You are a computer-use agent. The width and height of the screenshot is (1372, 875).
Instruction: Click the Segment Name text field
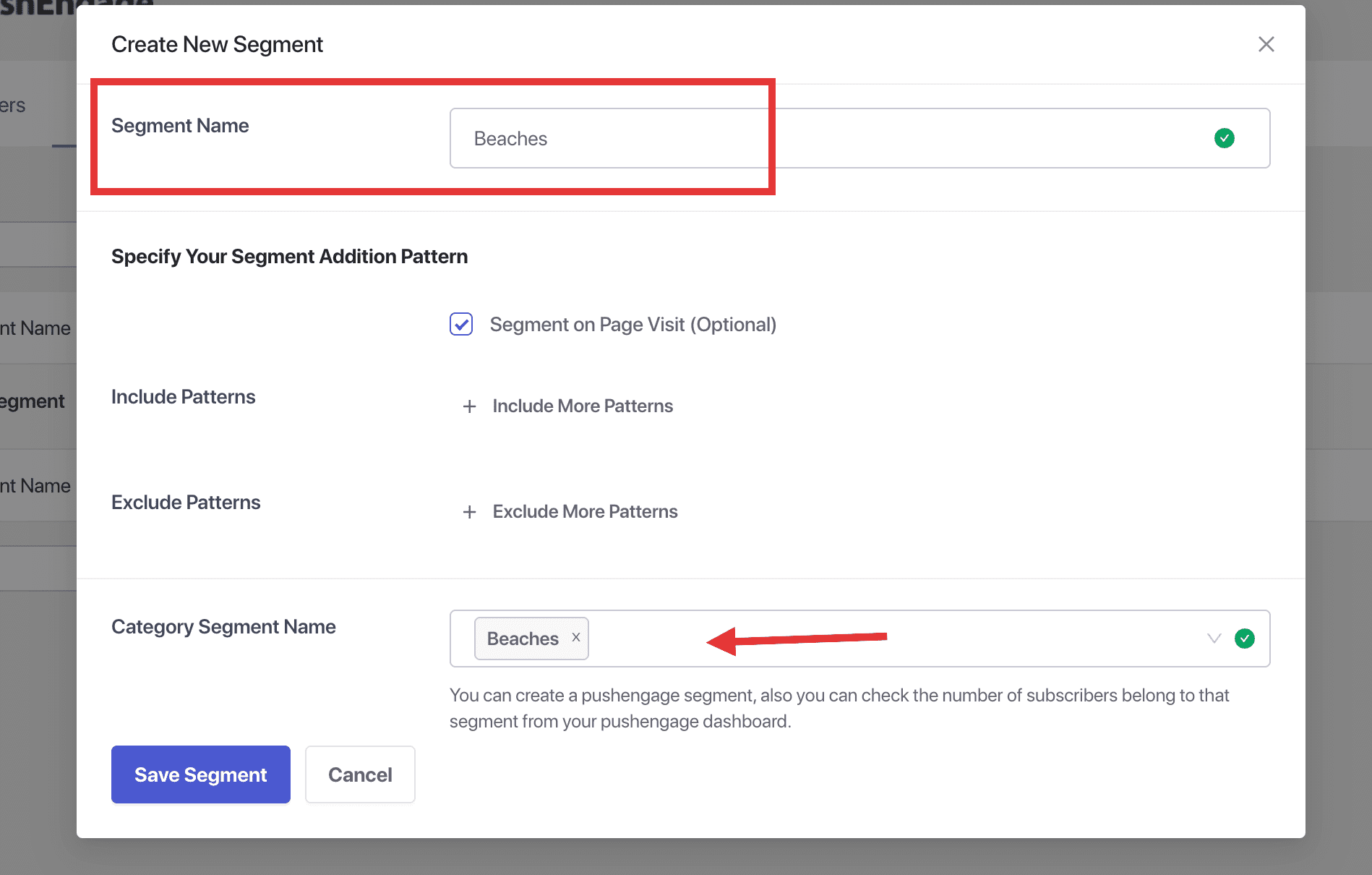coord(831,138)
